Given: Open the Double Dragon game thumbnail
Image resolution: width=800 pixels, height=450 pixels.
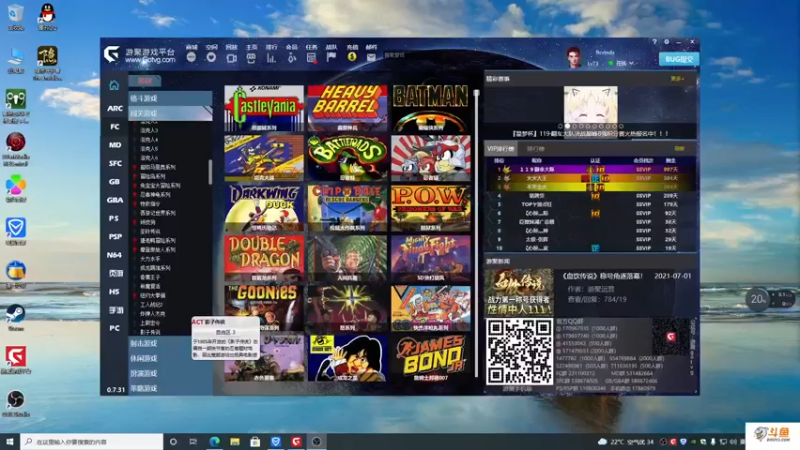Looking at the screenshot, I should point(264,258).
